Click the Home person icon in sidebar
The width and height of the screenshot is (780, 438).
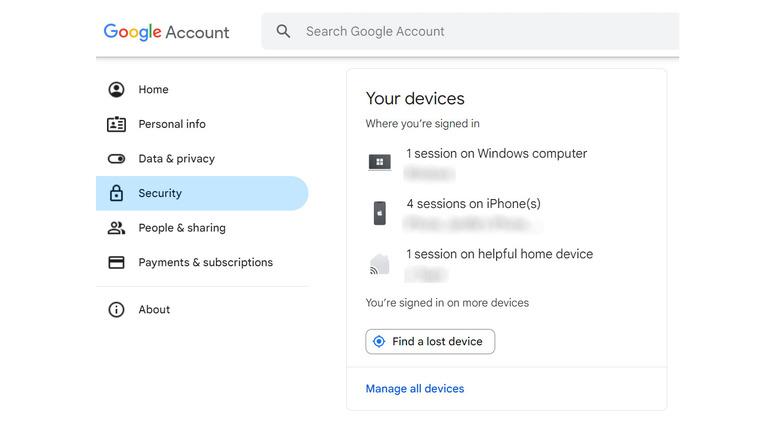click(116, 90)
